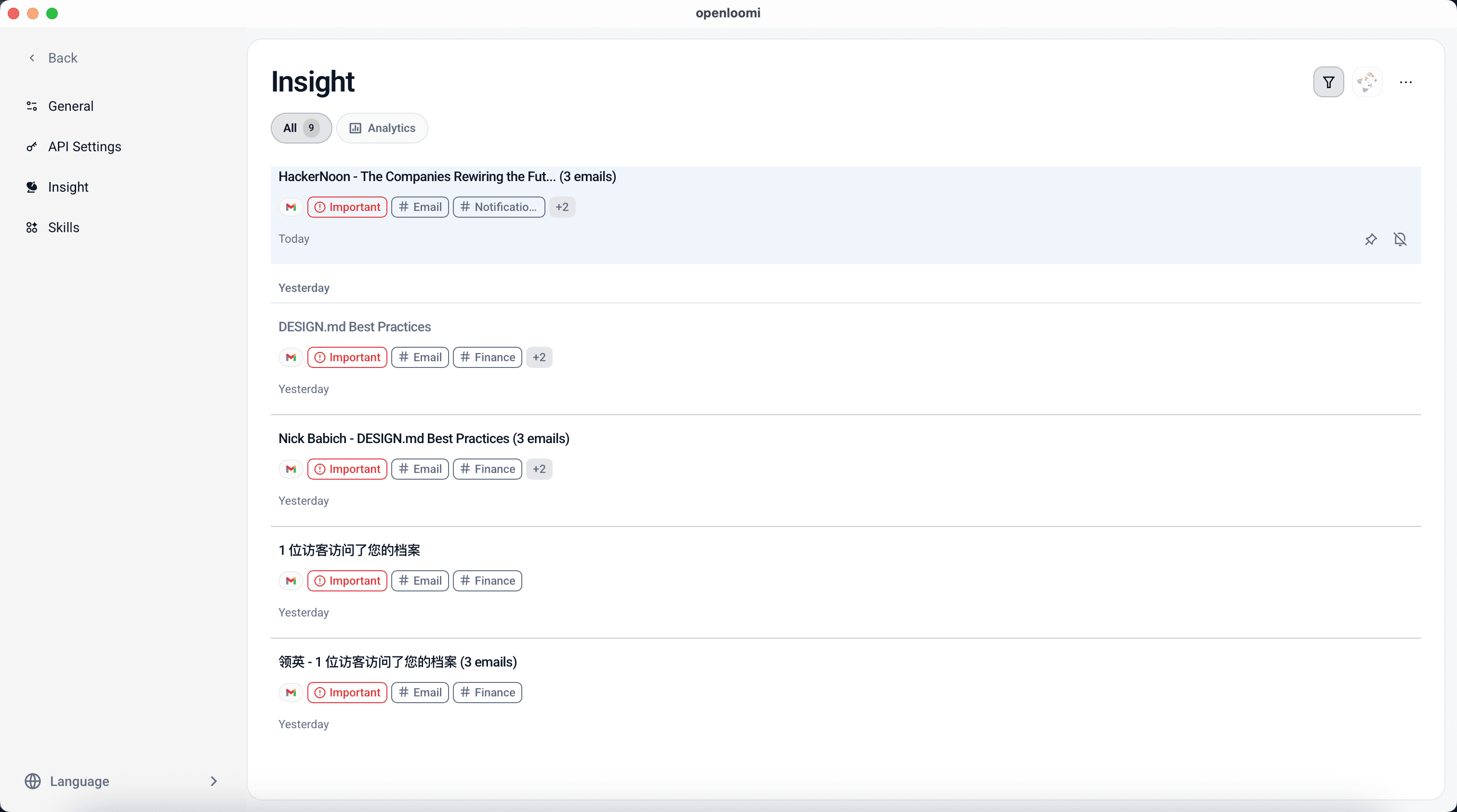Image resolution: width=1457 pixels, height=812 pixels.
Task: Click Finance tag on Nick Babich row
Action: (488, 469)
